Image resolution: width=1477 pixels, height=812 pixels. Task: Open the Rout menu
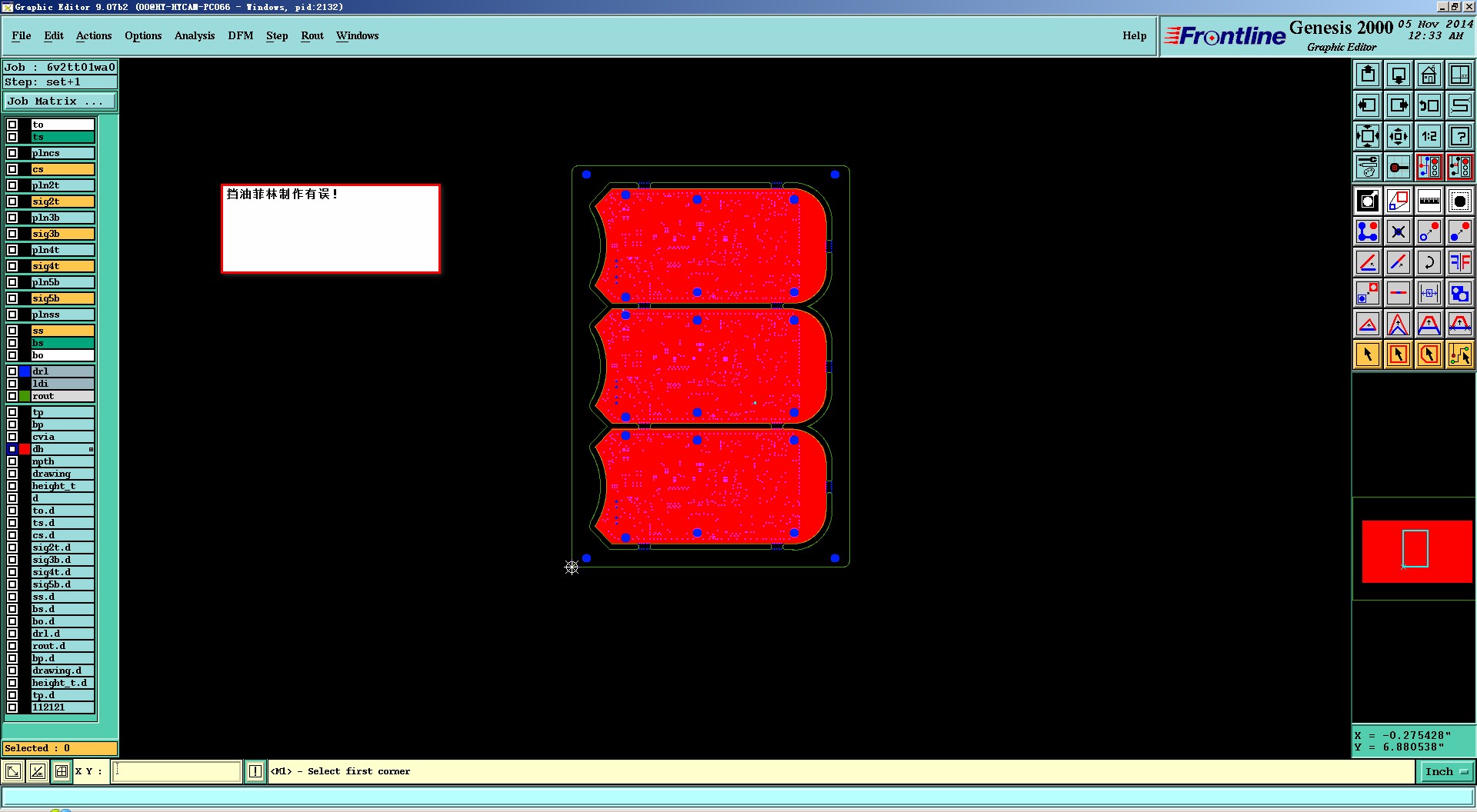[312, 35]
